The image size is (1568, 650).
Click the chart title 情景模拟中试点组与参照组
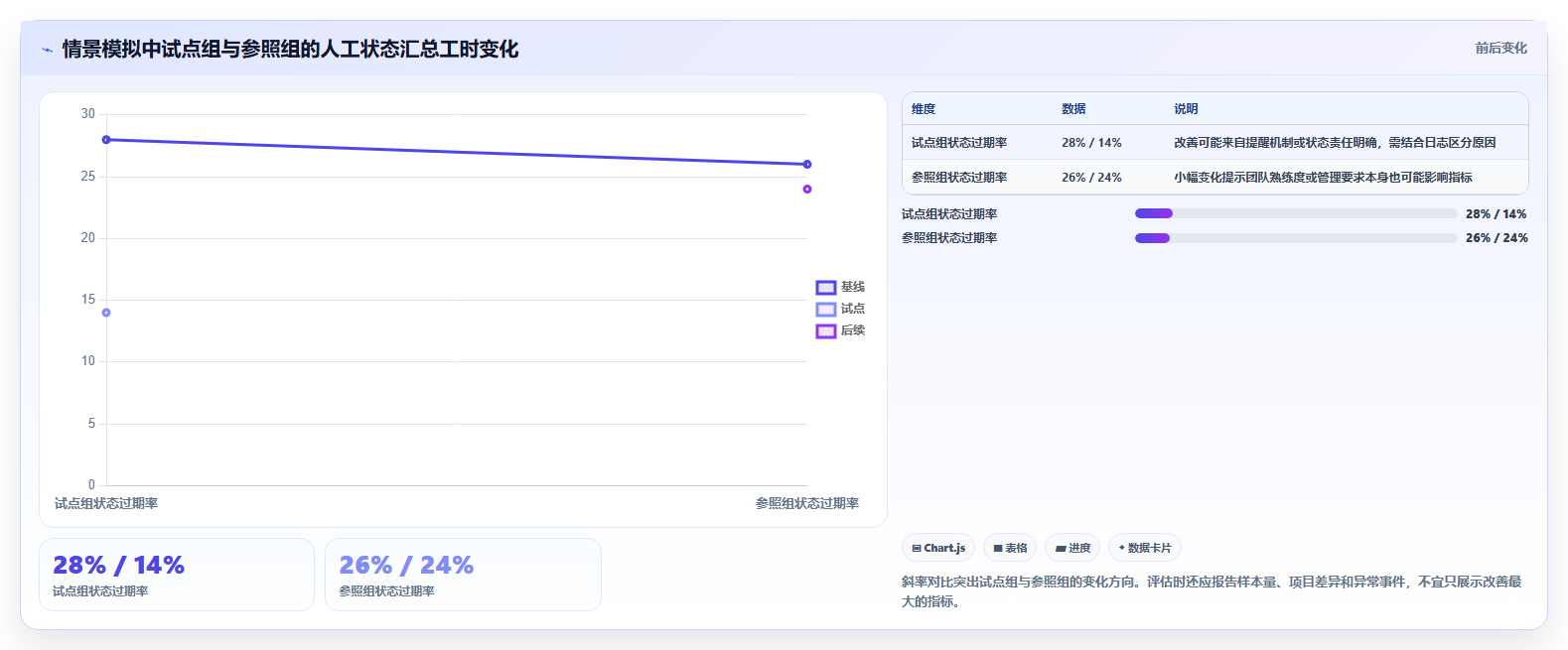coord(290,50)
